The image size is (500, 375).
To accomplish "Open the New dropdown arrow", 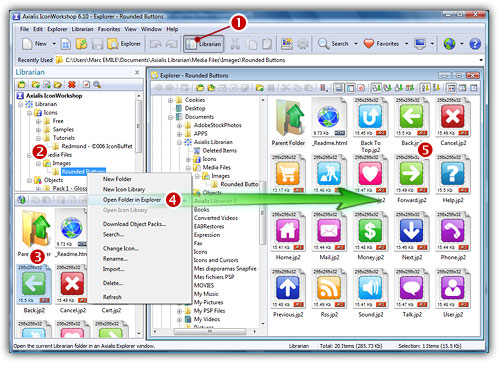I will pyautogui.click(x=54, y=44).
